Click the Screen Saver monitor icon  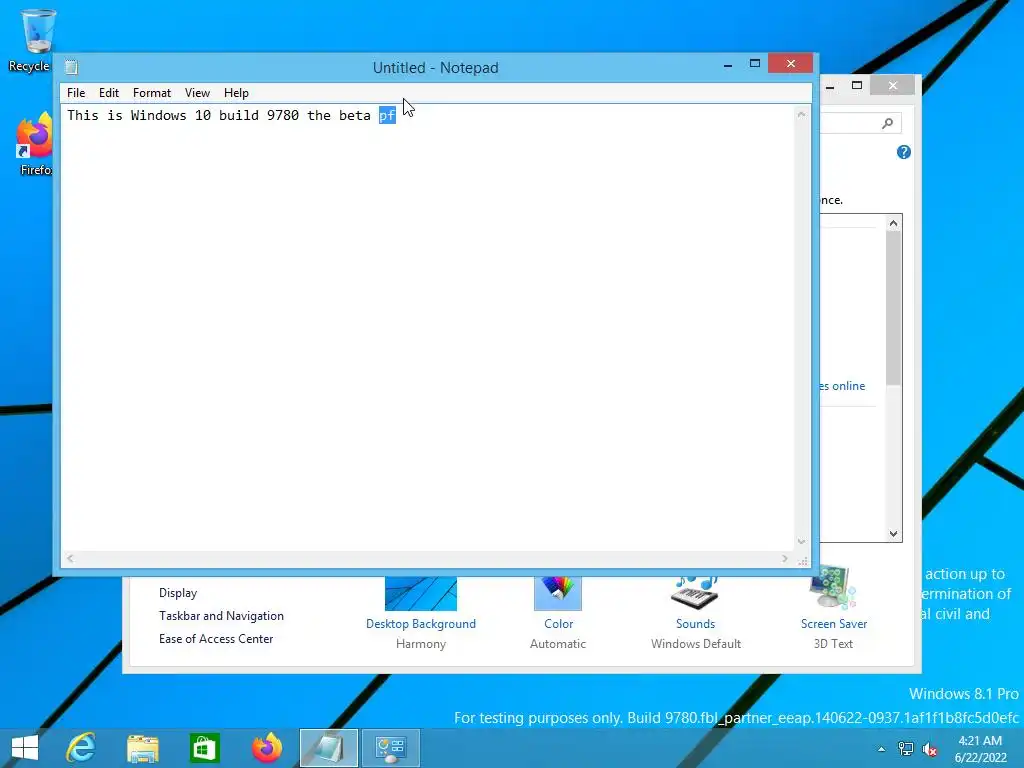click(833, 587)
